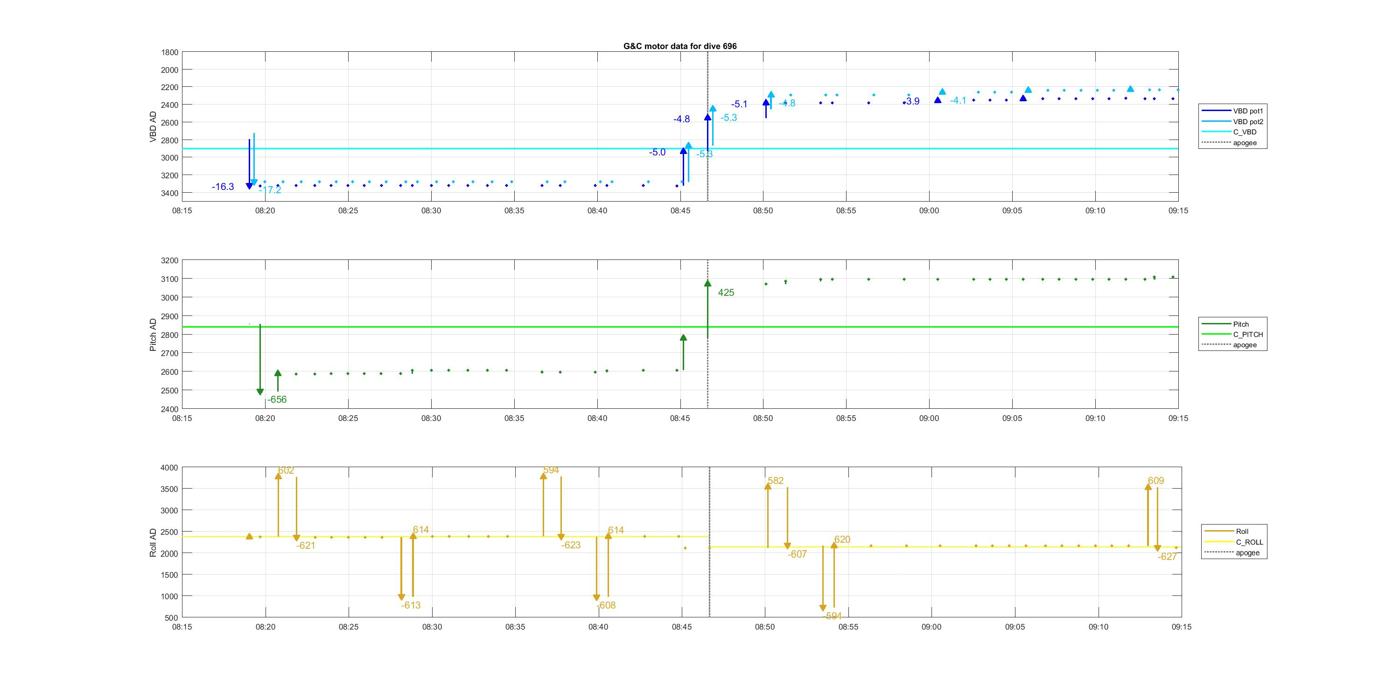Click the "Roll AD" y-axis label
Viewport: 1400px width, 693px height.
pos(154,542)
